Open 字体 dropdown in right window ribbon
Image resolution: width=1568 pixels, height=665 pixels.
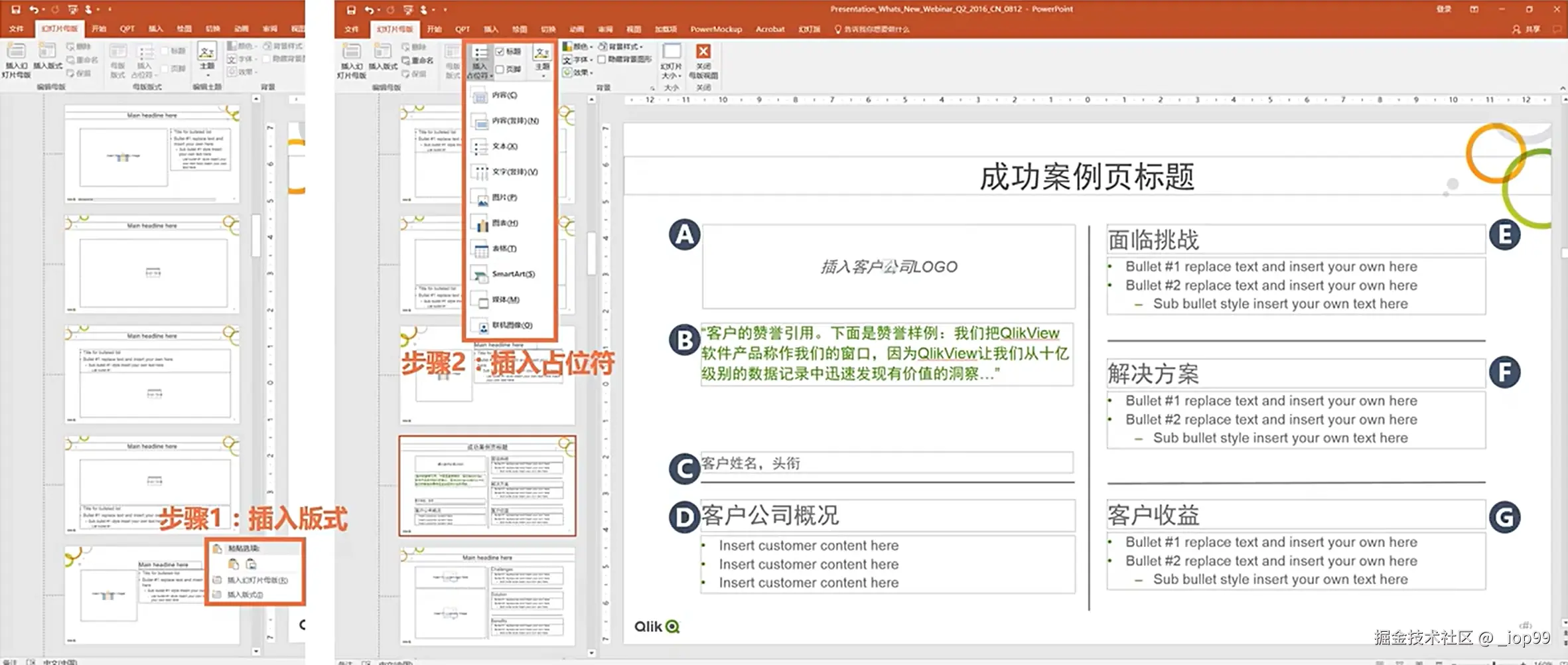click(577, 59)
